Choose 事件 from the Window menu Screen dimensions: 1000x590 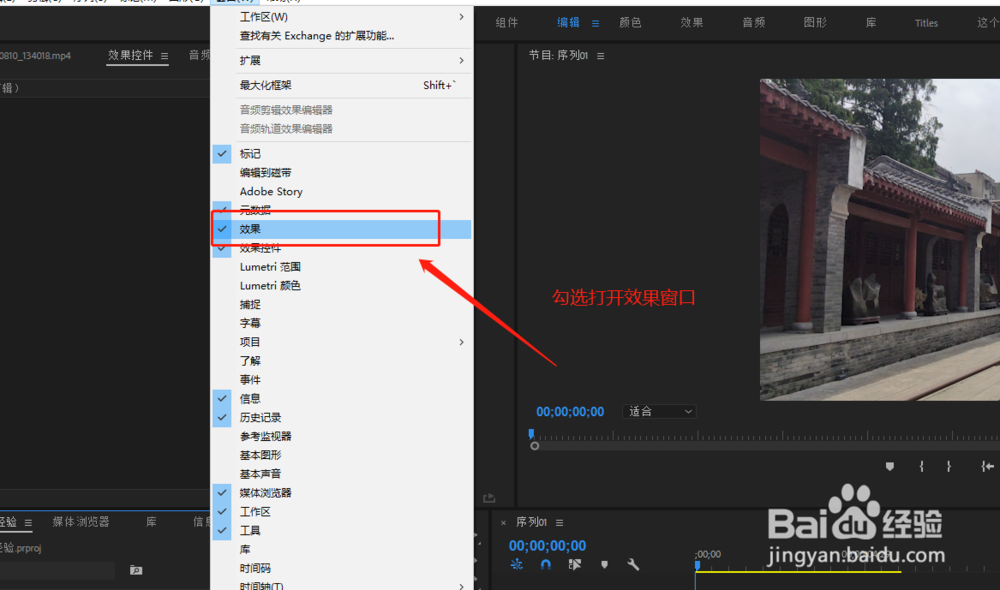pyautogui.click(x=341, y=380)
